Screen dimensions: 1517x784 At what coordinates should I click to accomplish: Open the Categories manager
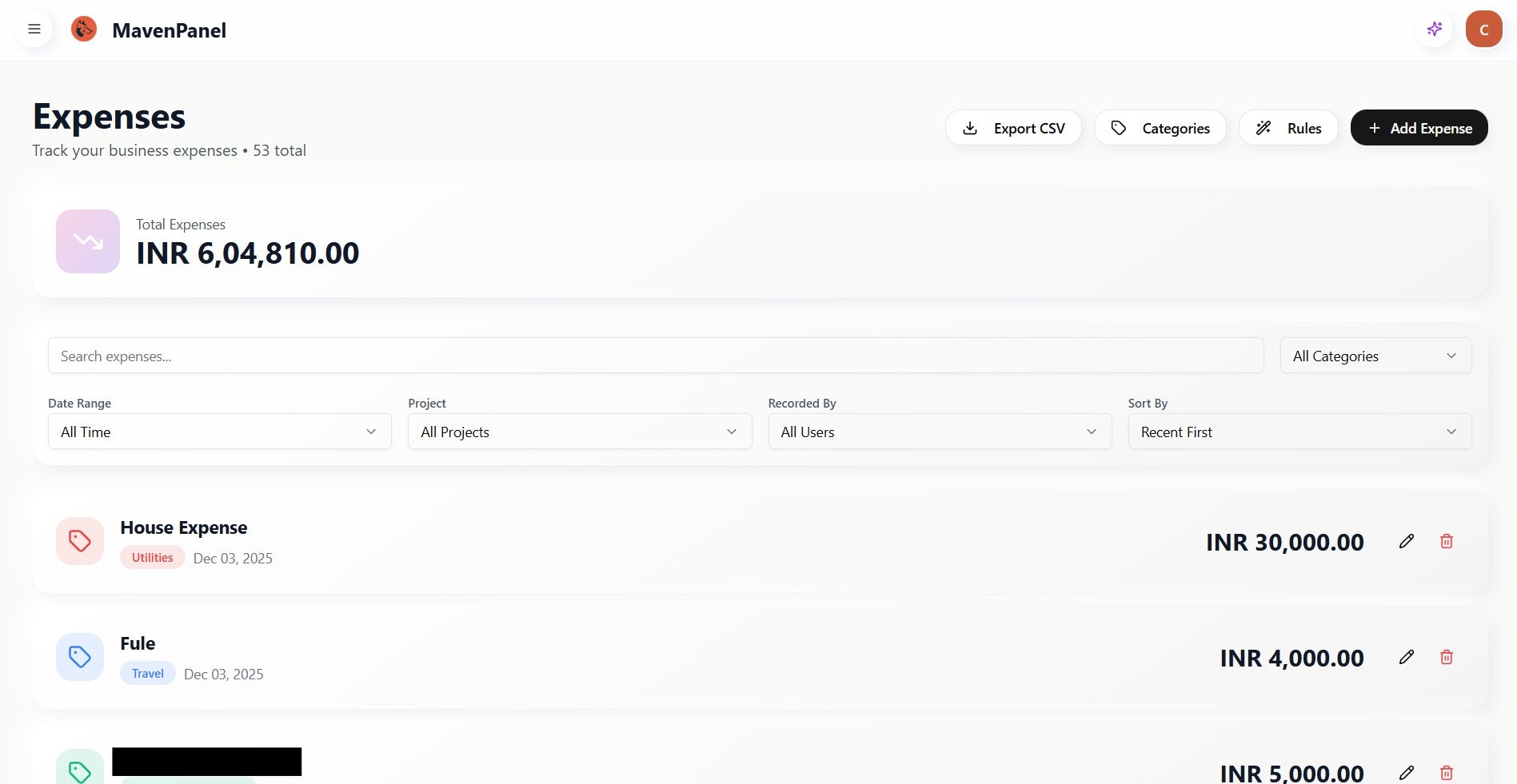click(x=1160, y=128)
